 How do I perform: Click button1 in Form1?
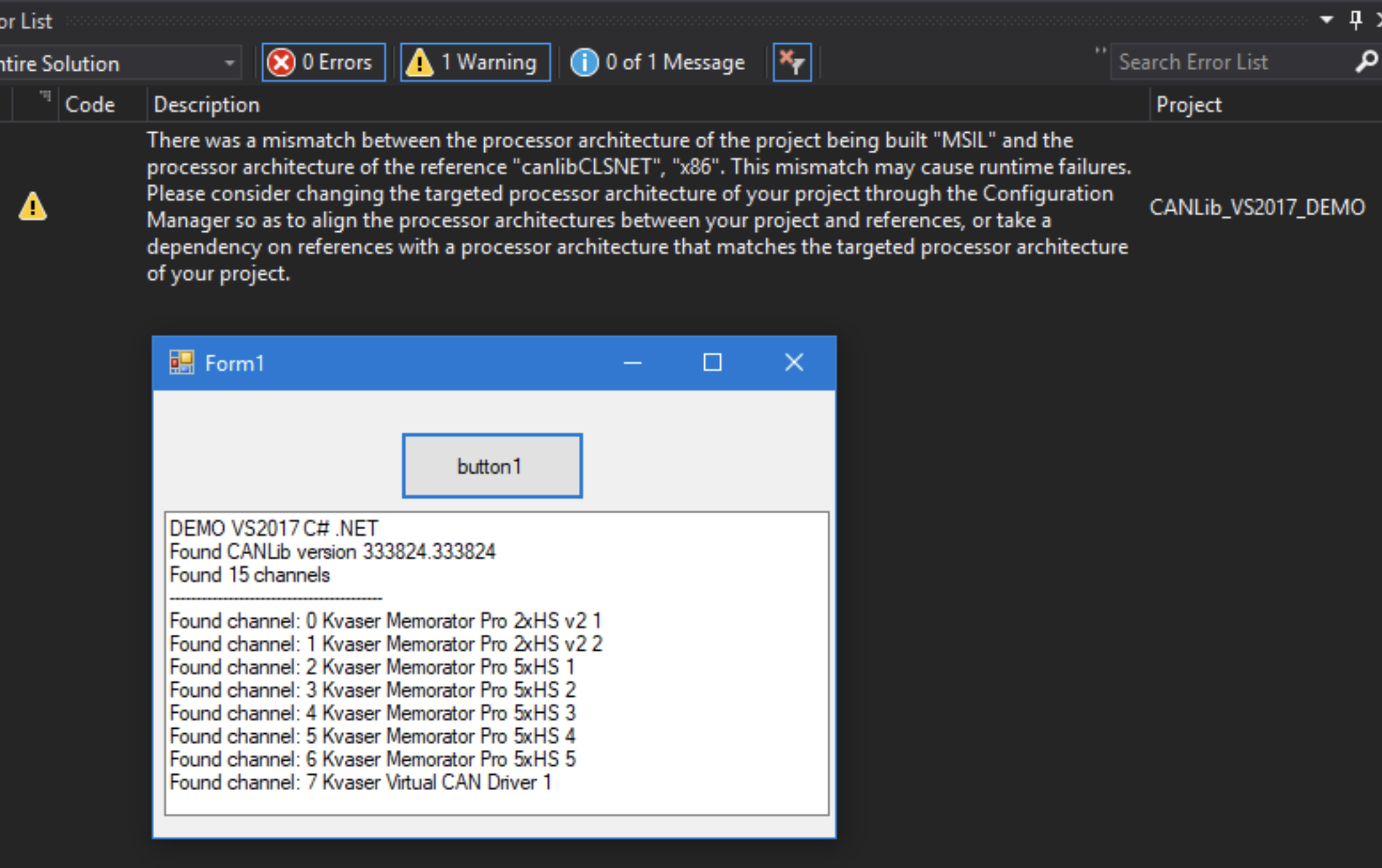coord(492,466)
